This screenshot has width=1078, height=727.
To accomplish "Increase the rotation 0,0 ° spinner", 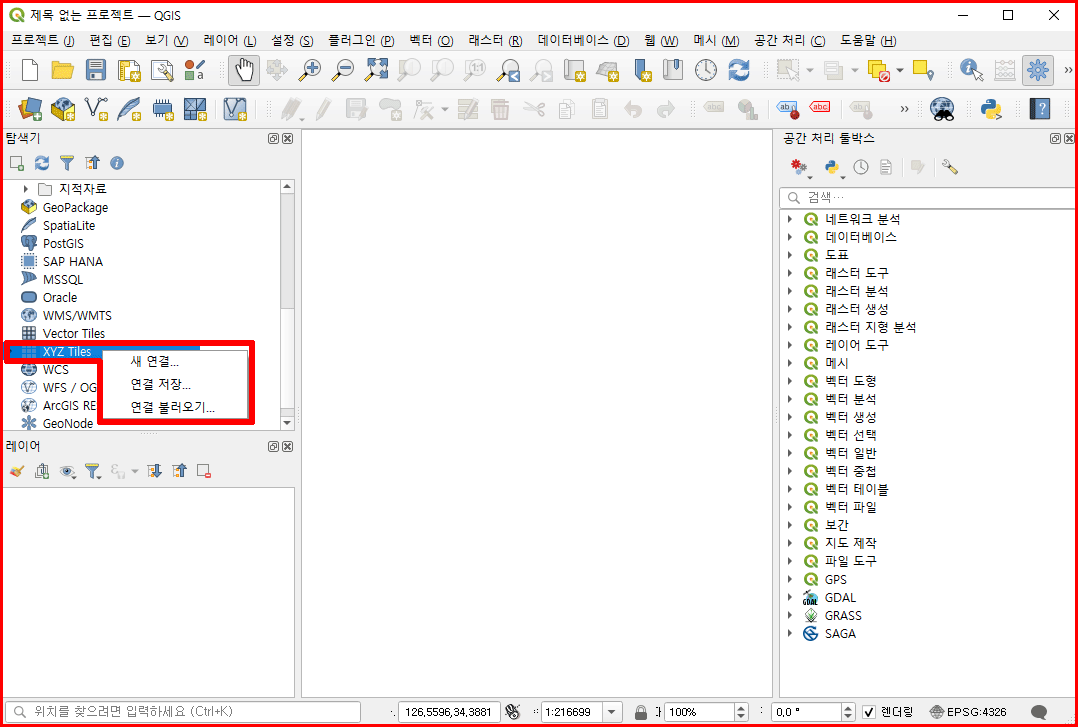I will (848, 708).
